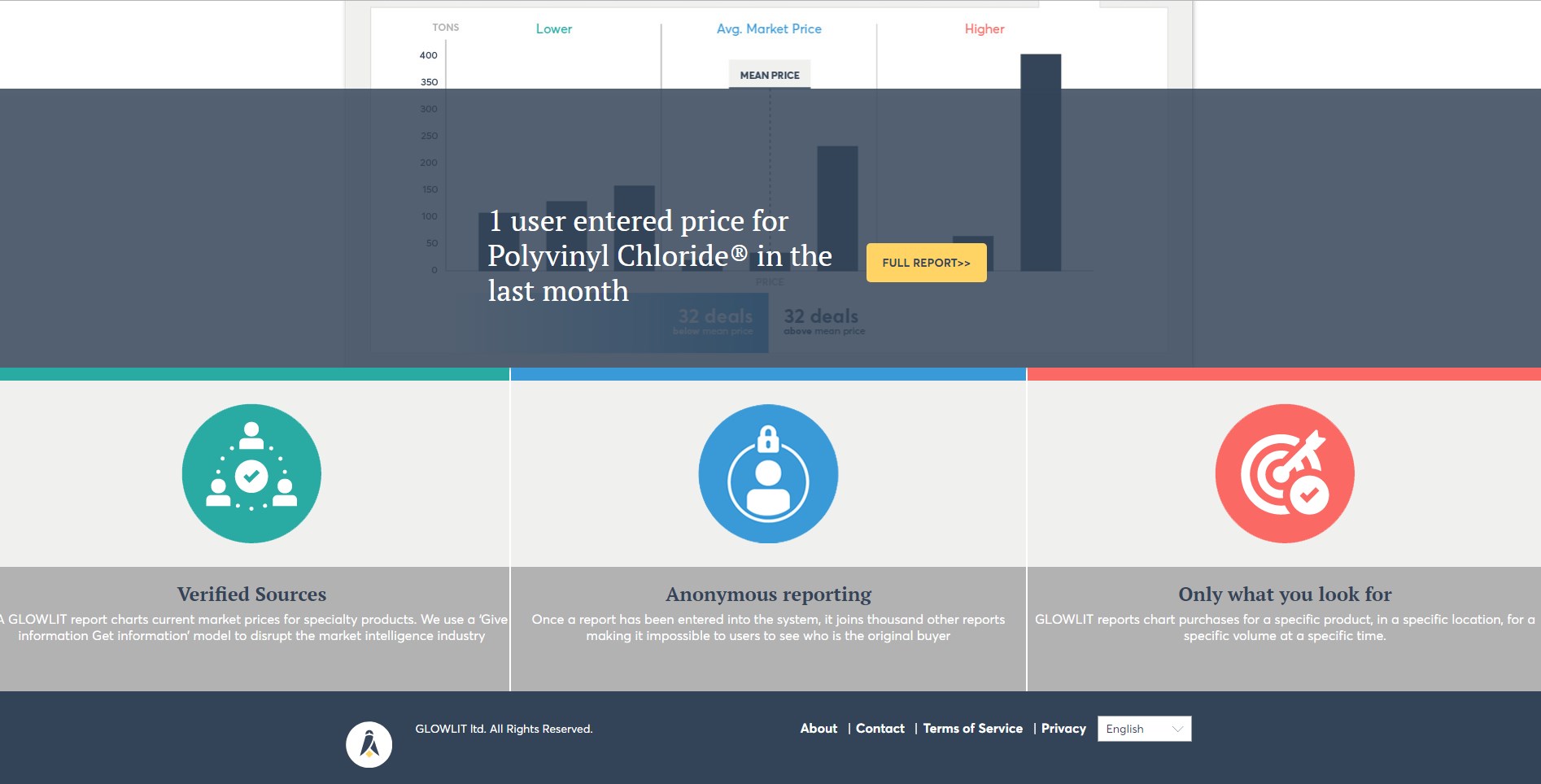
Task: Expand the English language dropdown
Action: coord(1145,729)
